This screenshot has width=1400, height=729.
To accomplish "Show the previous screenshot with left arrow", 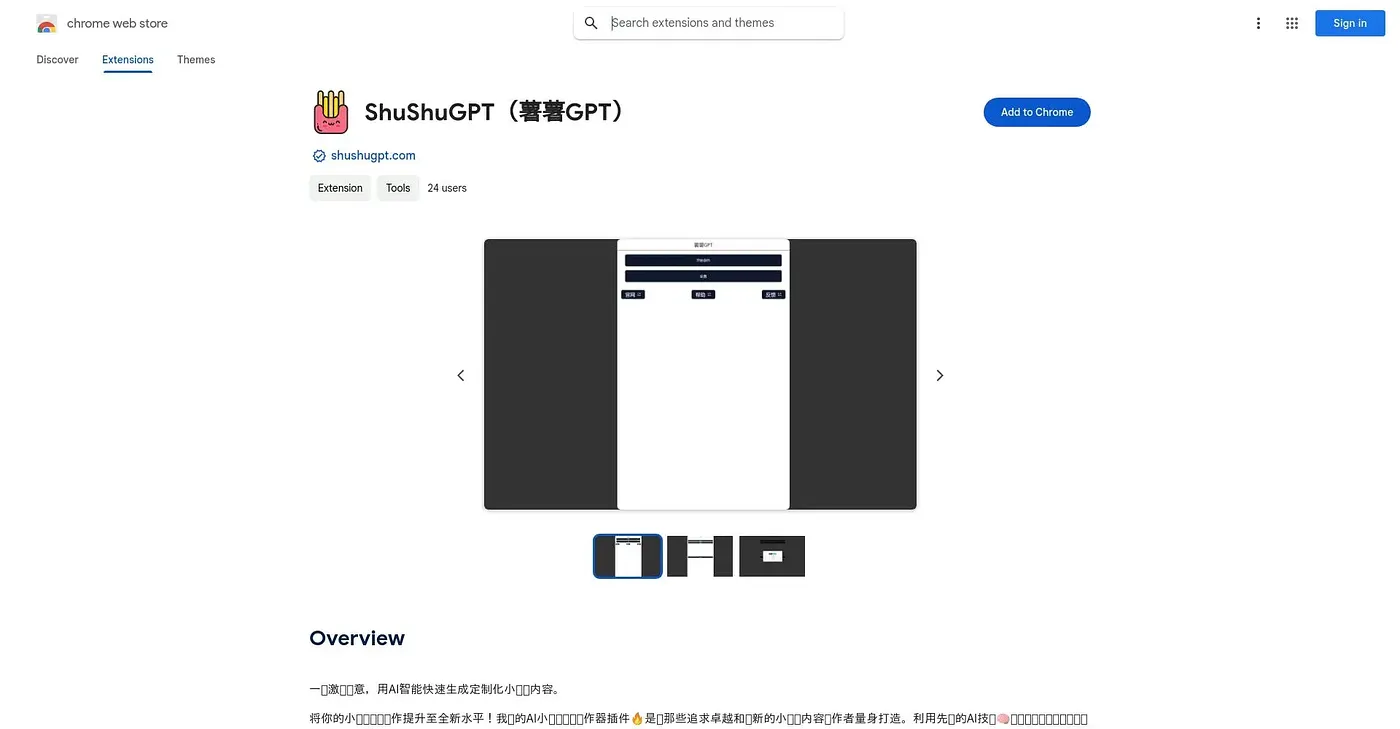I will point(461,375).
